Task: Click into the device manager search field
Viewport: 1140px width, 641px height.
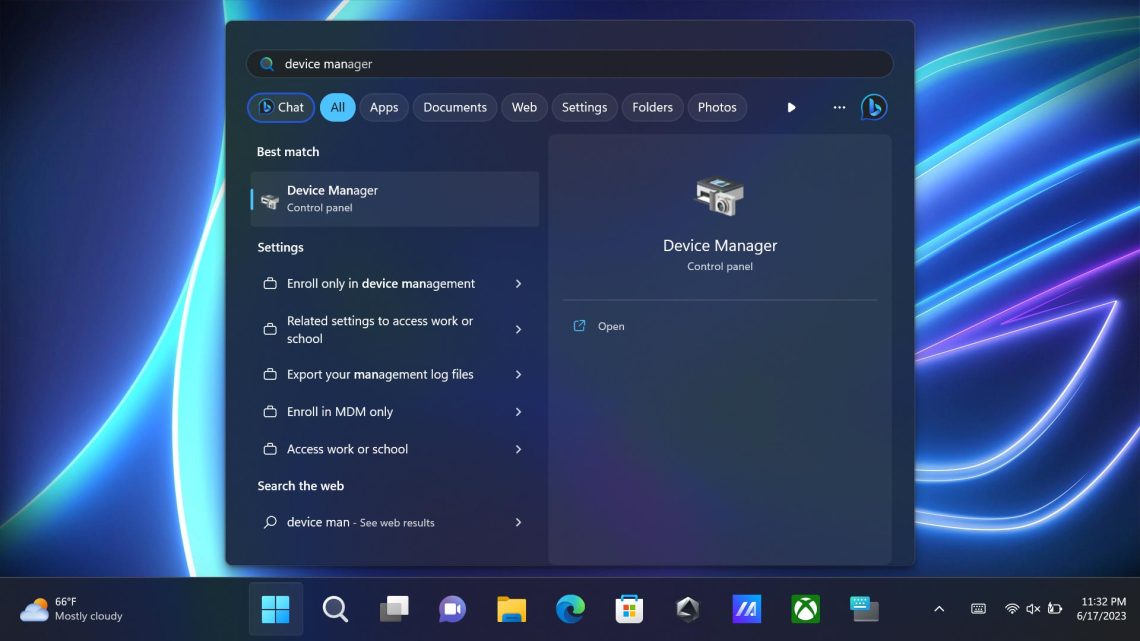Action: (x=570, y=64)
